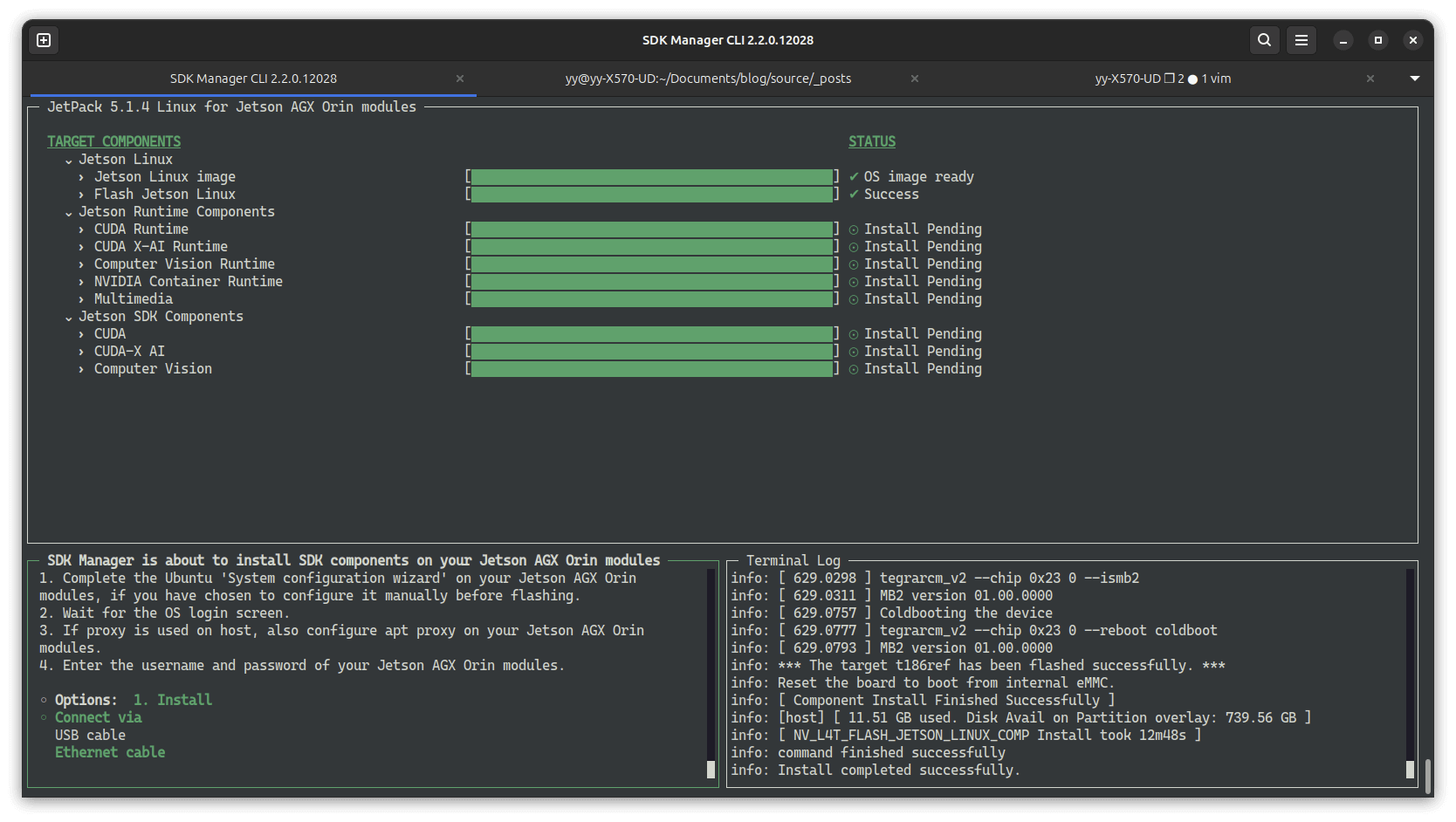Open the tab list dropdown arrow
The width and height of the screenshot is (1456, 822).
[1415, 79]
